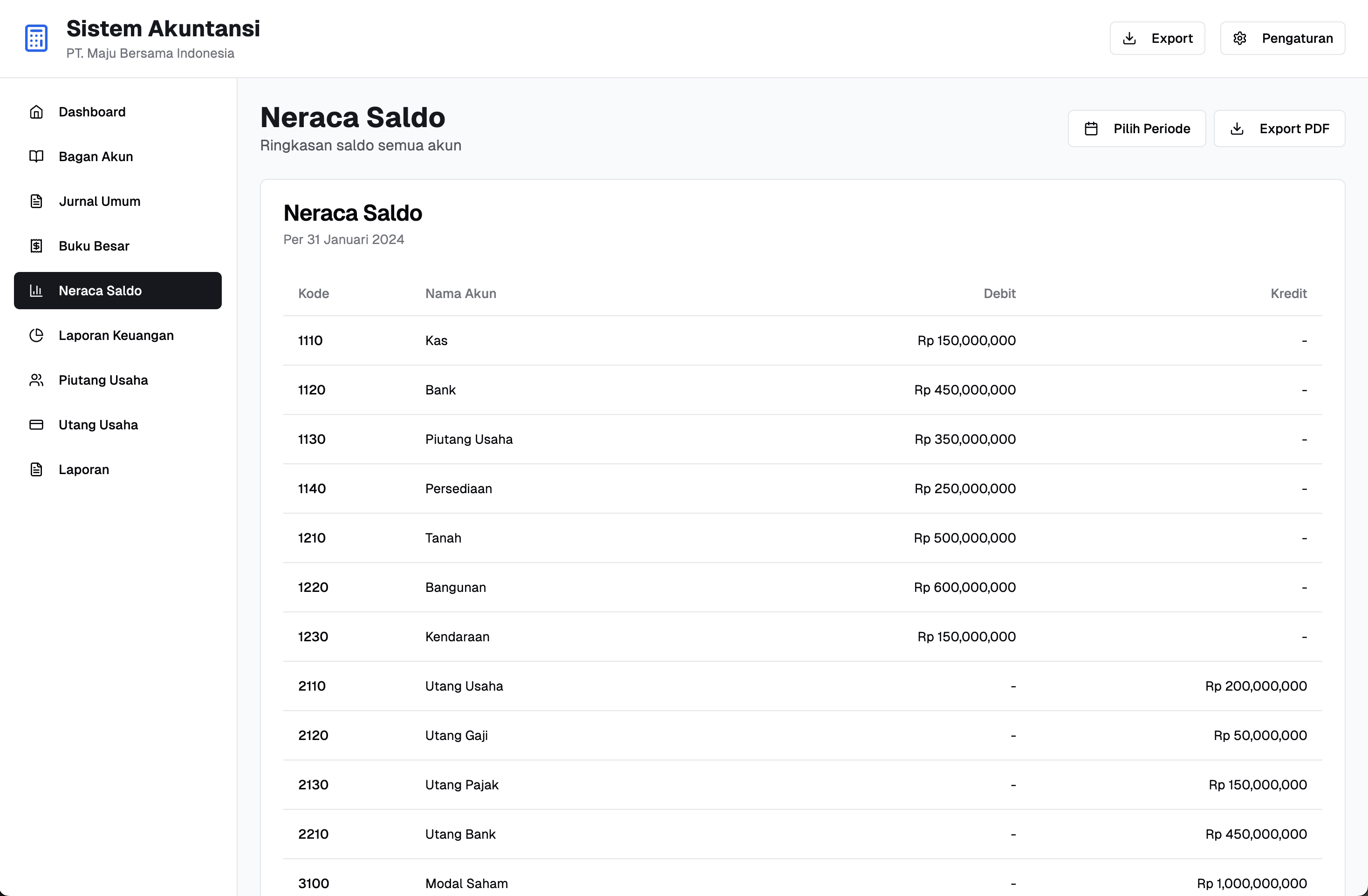Viewport: 1368px width, 896px height.
Task: Go to Bagan Akun in the sidebar
Action: [x=118, y=156]
